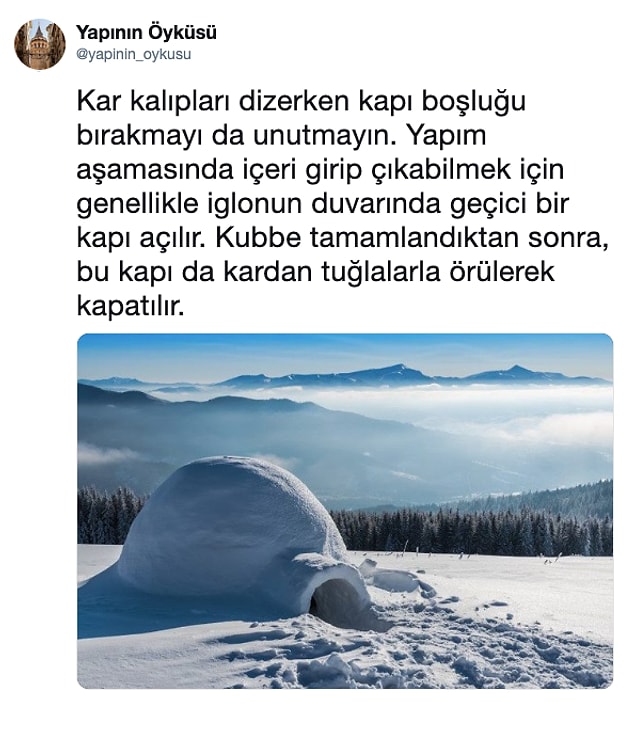635x731 pixels.
Task: Click the word 'tuğlalarla' in the tweet
Action: [x=381, y=272]
